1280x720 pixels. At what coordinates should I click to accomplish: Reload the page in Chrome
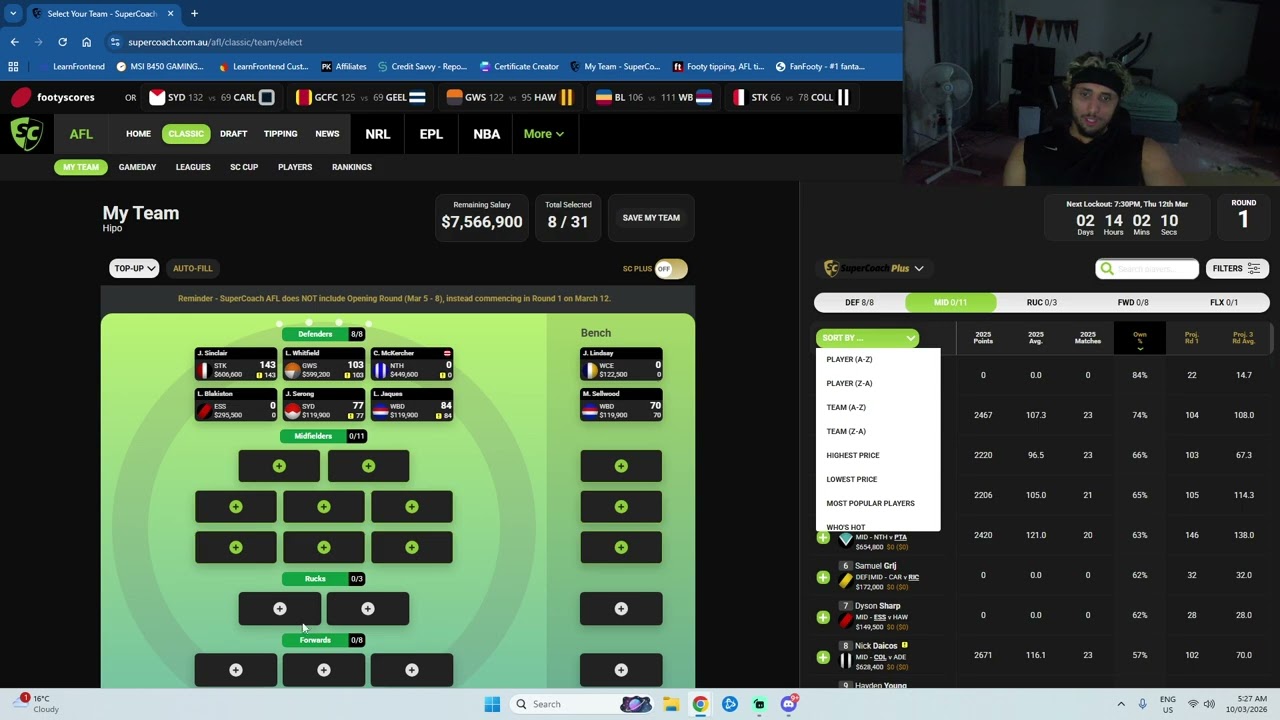pyautogui.click(x=62, y=42)
